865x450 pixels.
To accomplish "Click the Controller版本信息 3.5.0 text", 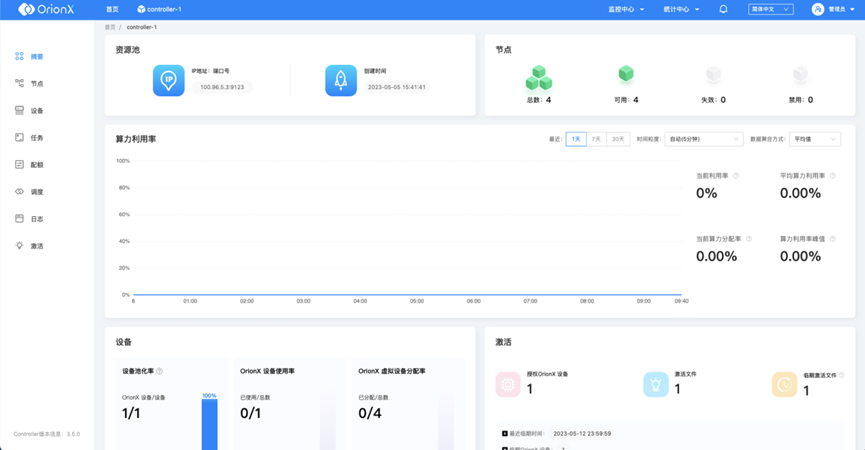I will 47,434.
